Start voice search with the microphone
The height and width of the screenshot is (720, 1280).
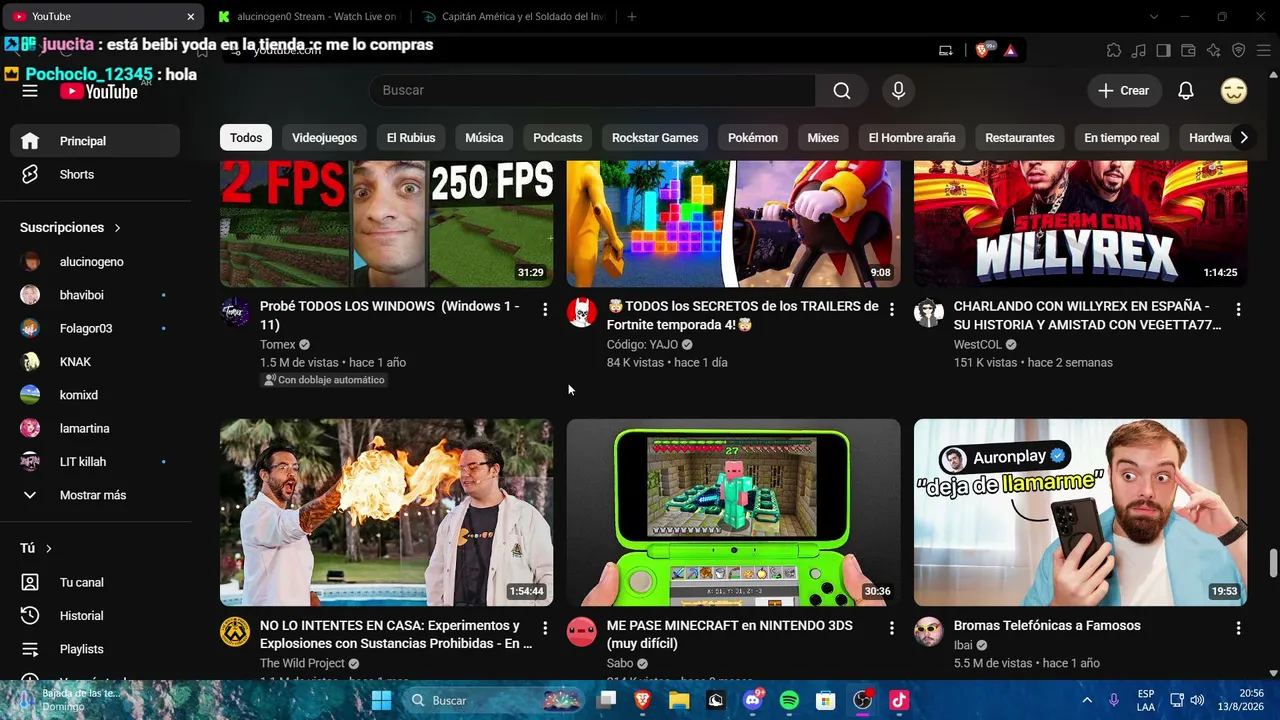899,91
